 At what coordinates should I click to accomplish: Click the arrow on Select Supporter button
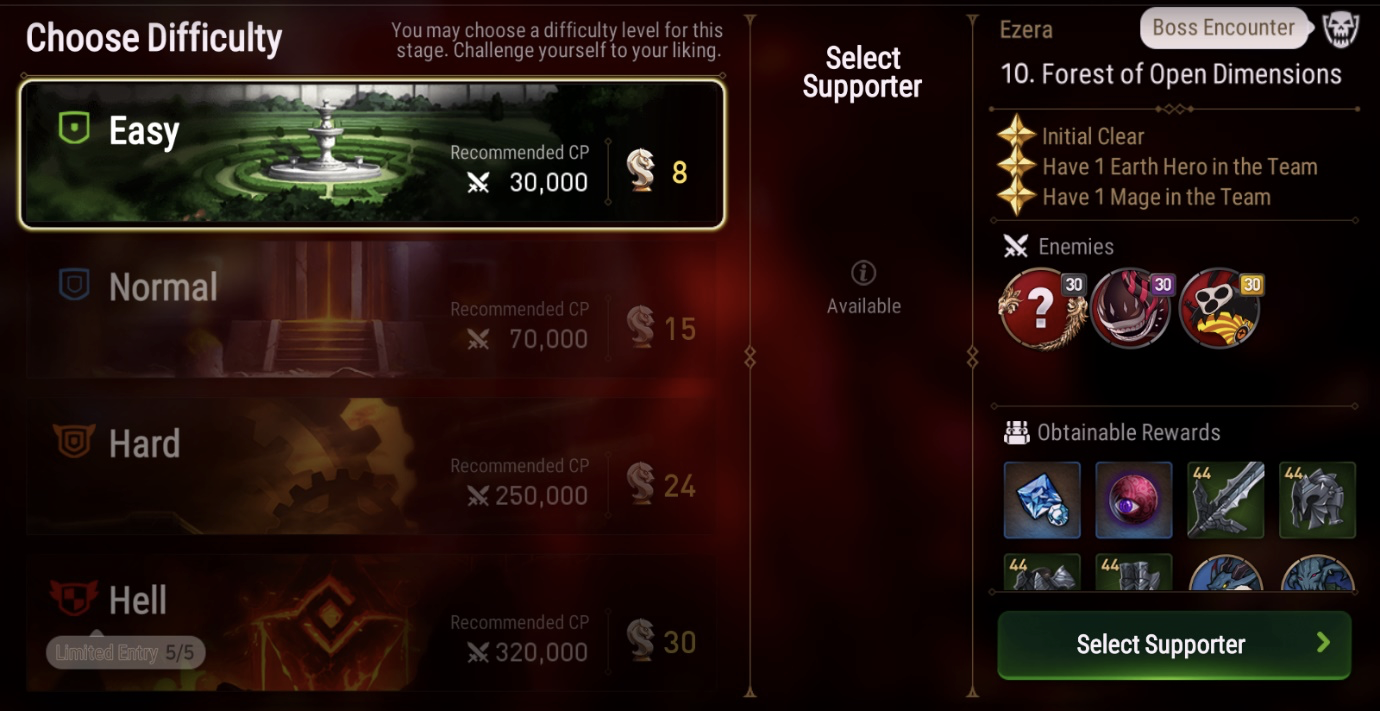tap(1323, 643)
